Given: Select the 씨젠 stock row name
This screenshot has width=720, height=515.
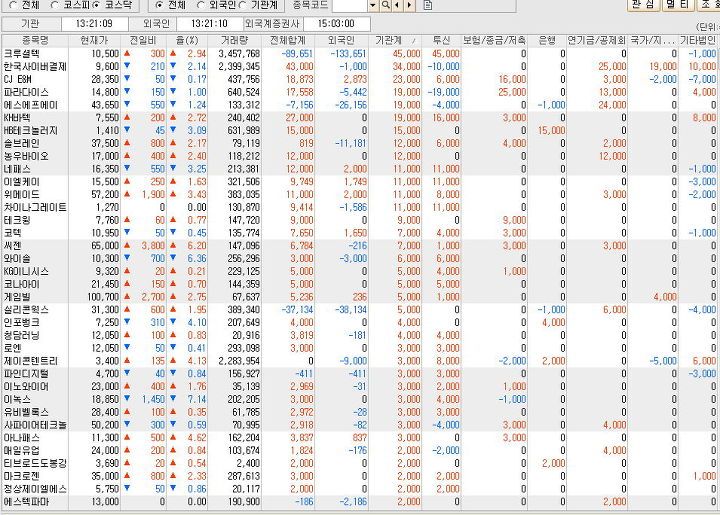Looking at the screenshot, I should (12, 246).
